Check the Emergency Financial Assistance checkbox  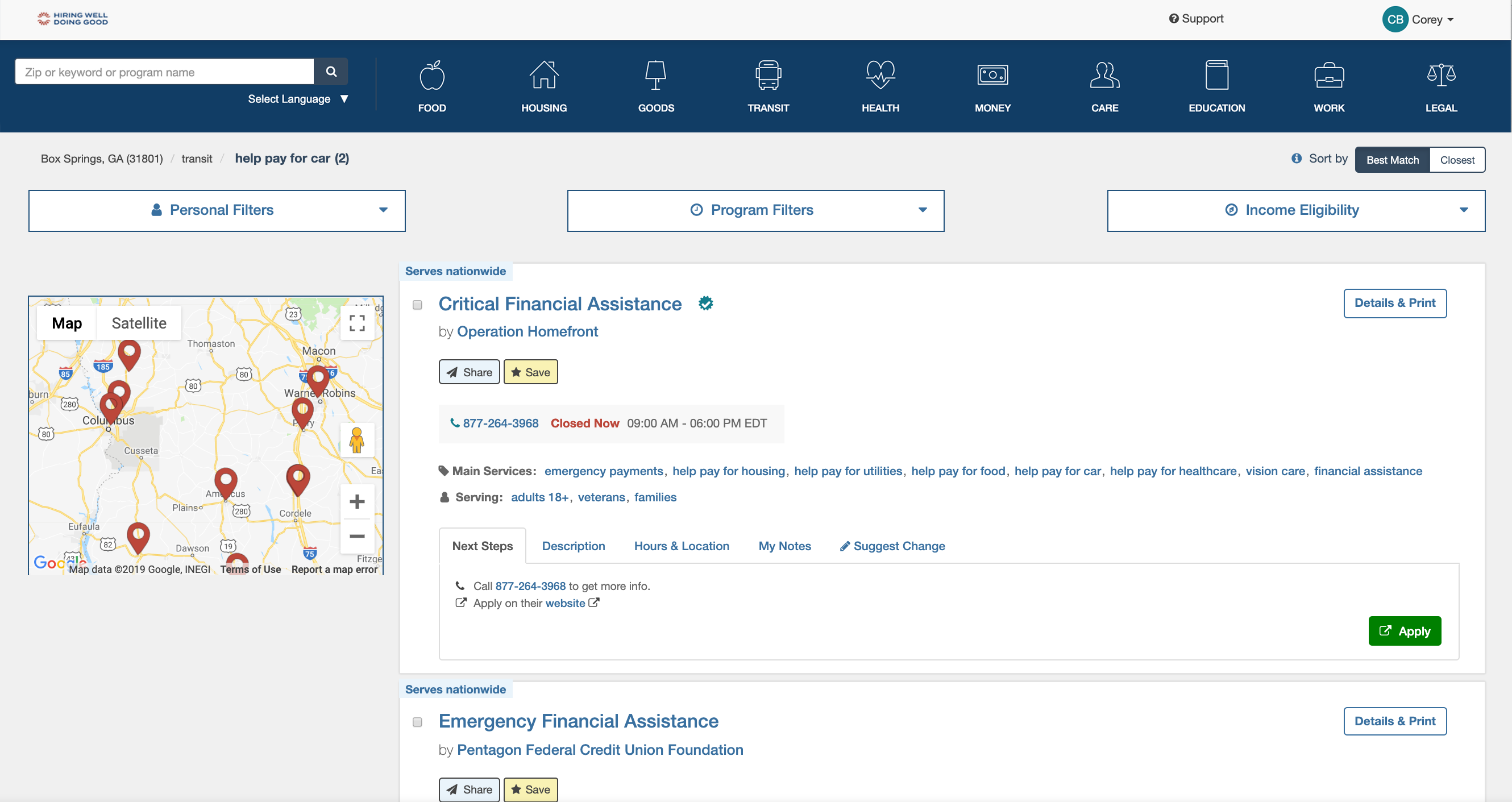[x=417, y=722]
